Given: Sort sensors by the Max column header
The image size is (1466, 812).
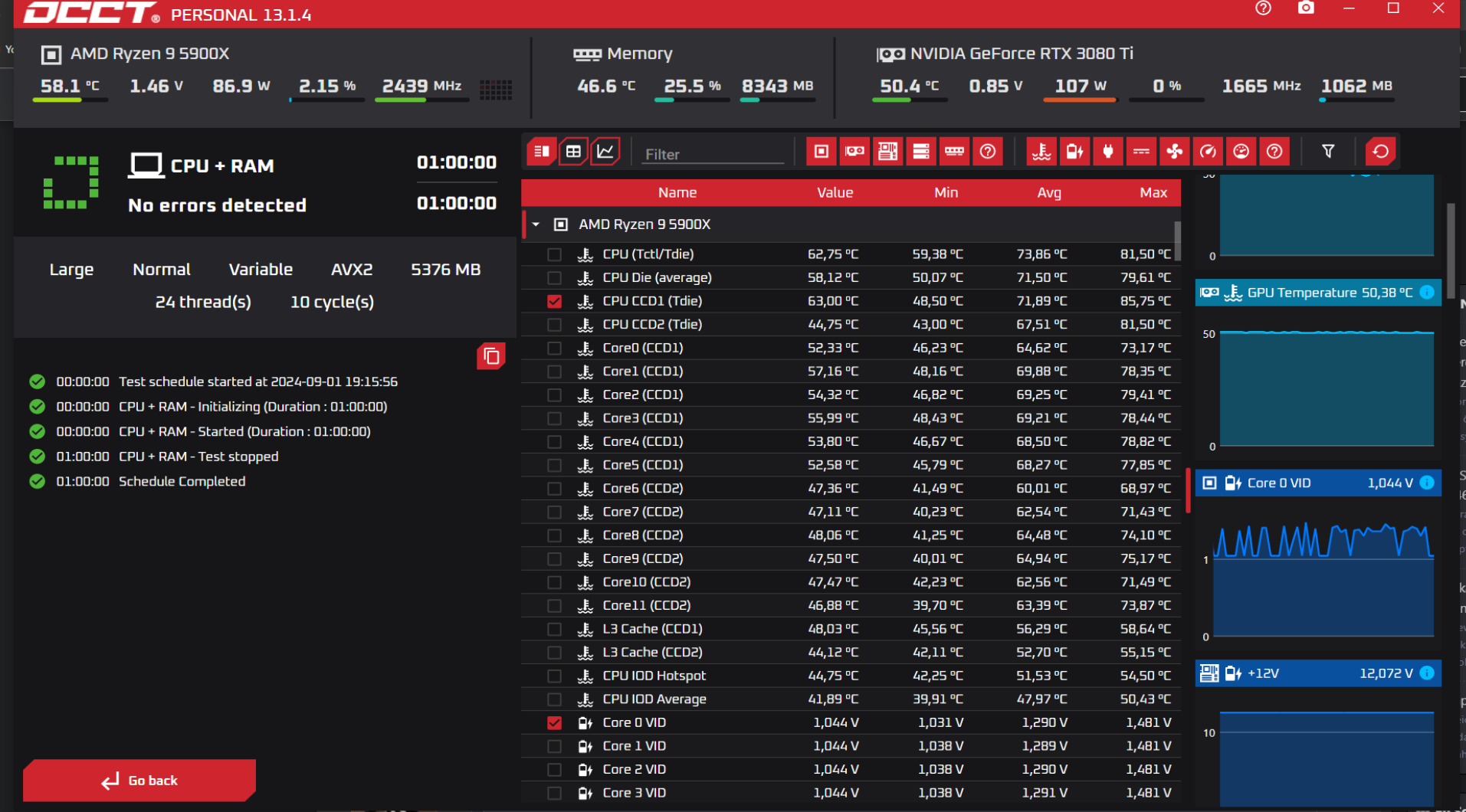Looking at the screenshot, I should coord(1153,192).
